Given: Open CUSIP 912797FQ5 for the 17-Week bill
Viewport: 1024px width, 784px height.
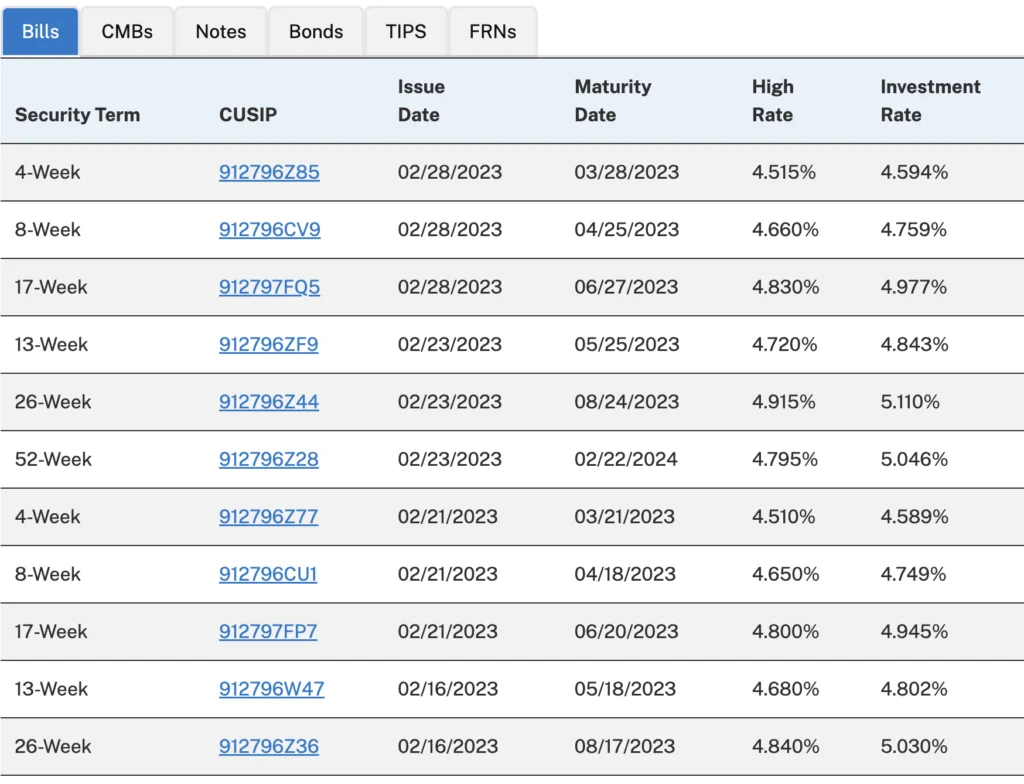Looking at the screenshot, I should pyautogui.click(x=268, y=287).
